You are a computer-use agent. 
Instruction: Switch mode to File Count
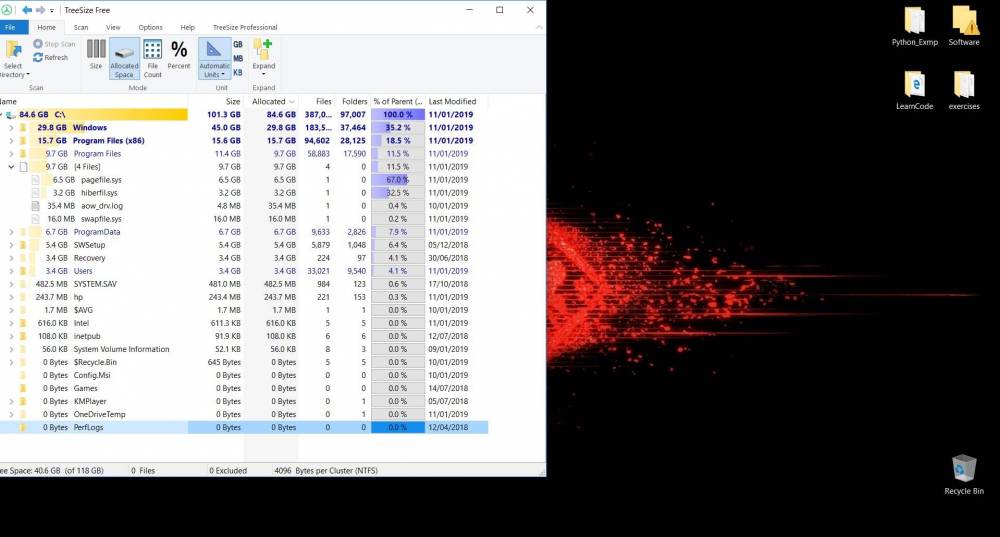tap(152, 58)
